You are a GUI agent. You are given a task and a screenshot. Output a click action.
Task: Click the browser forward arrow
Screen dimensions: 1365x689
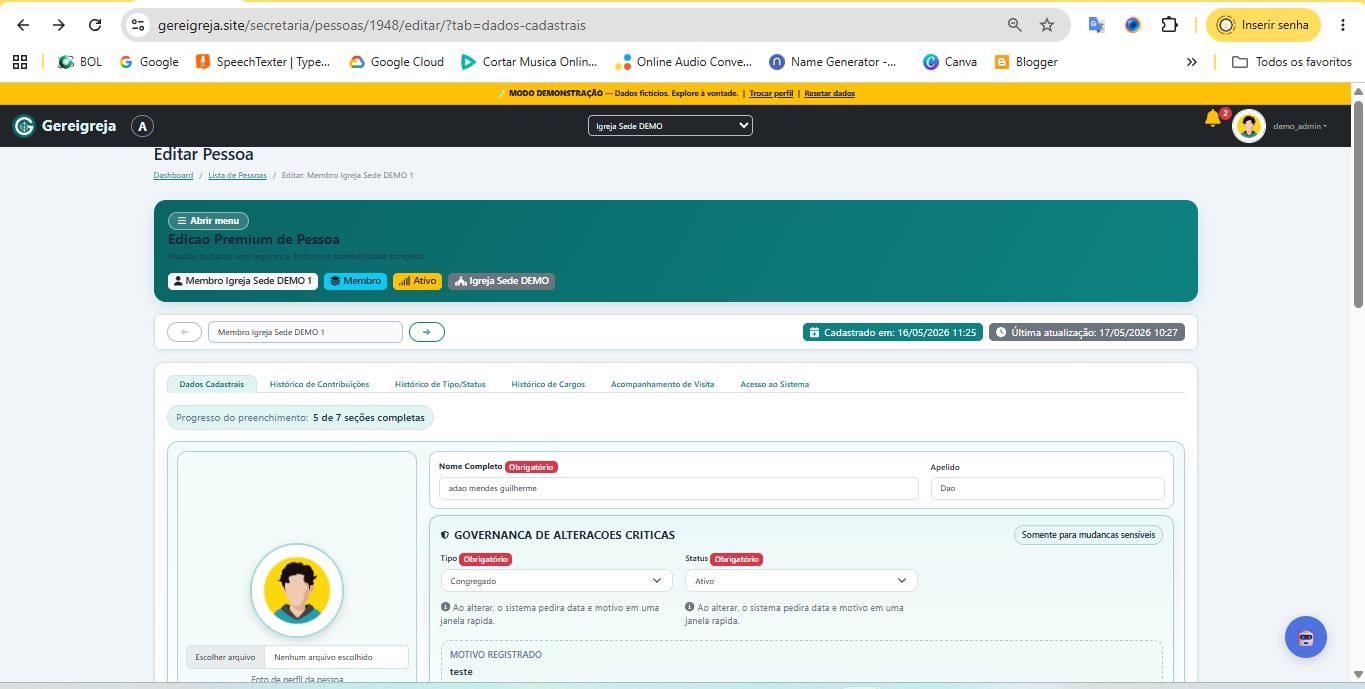[59, 25]
